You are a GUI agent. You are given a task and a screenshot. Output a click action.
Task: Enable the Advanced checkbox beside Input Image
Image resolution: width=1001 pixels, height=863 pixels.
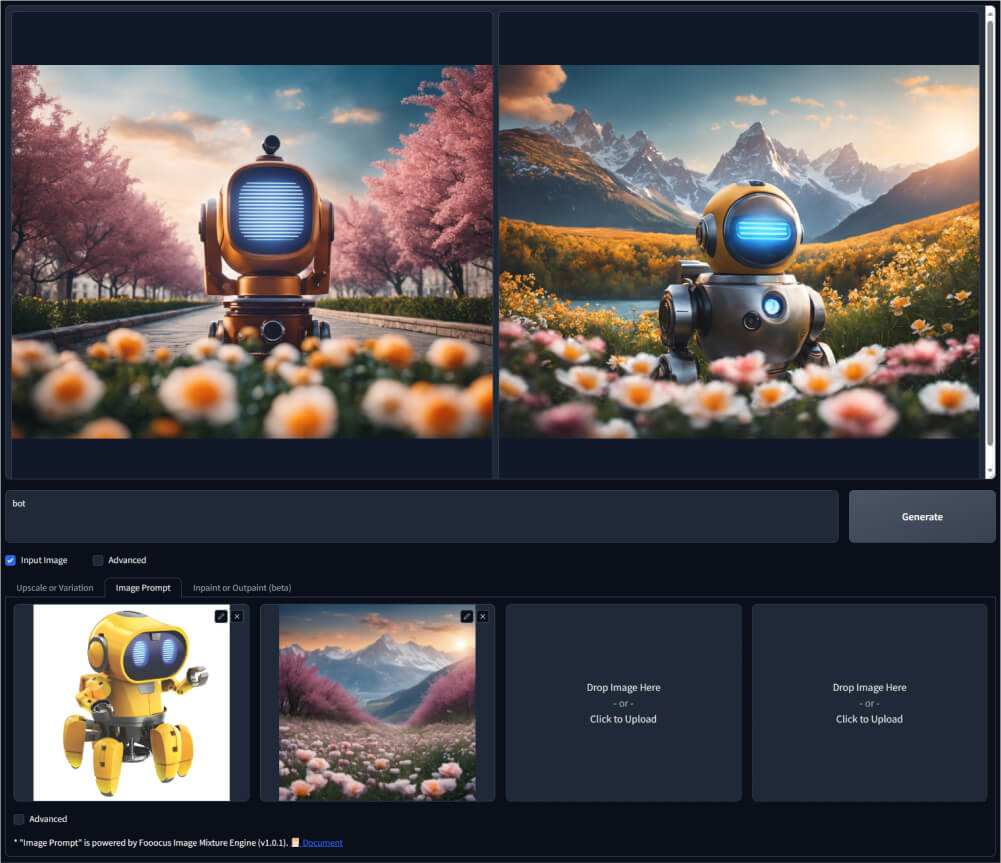click(98, 560)
